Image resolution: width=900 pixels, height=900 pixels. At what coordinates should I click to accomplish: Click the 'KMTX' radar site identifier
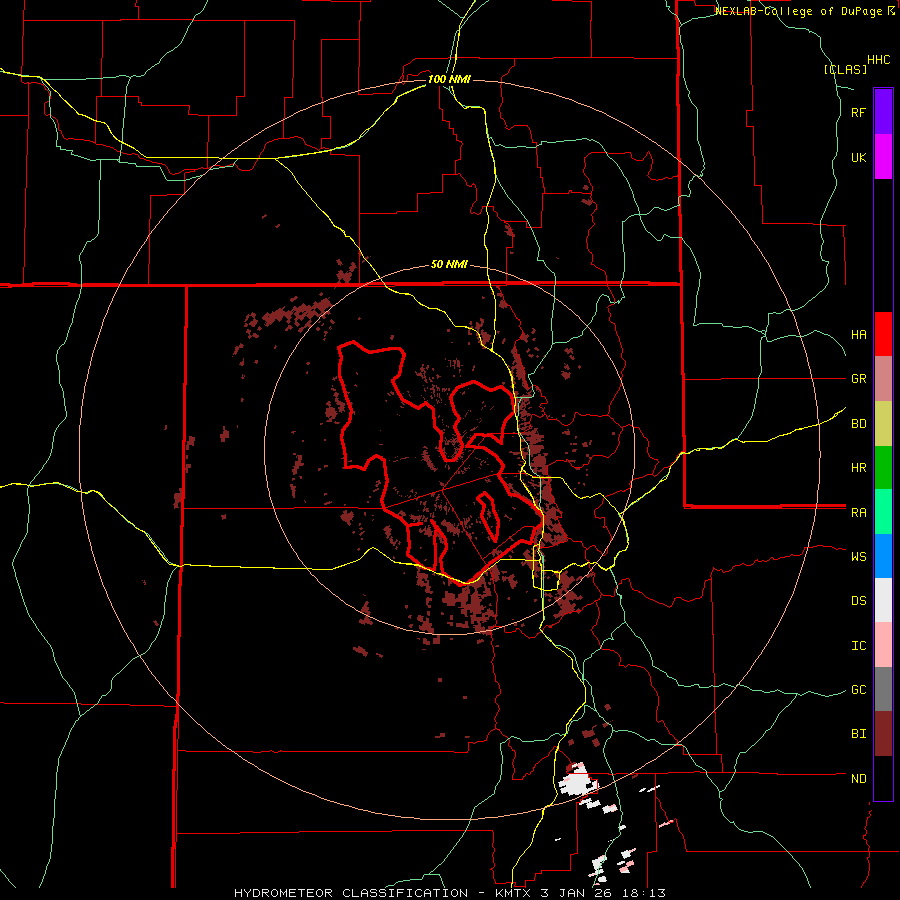click(x=514, y=893)
